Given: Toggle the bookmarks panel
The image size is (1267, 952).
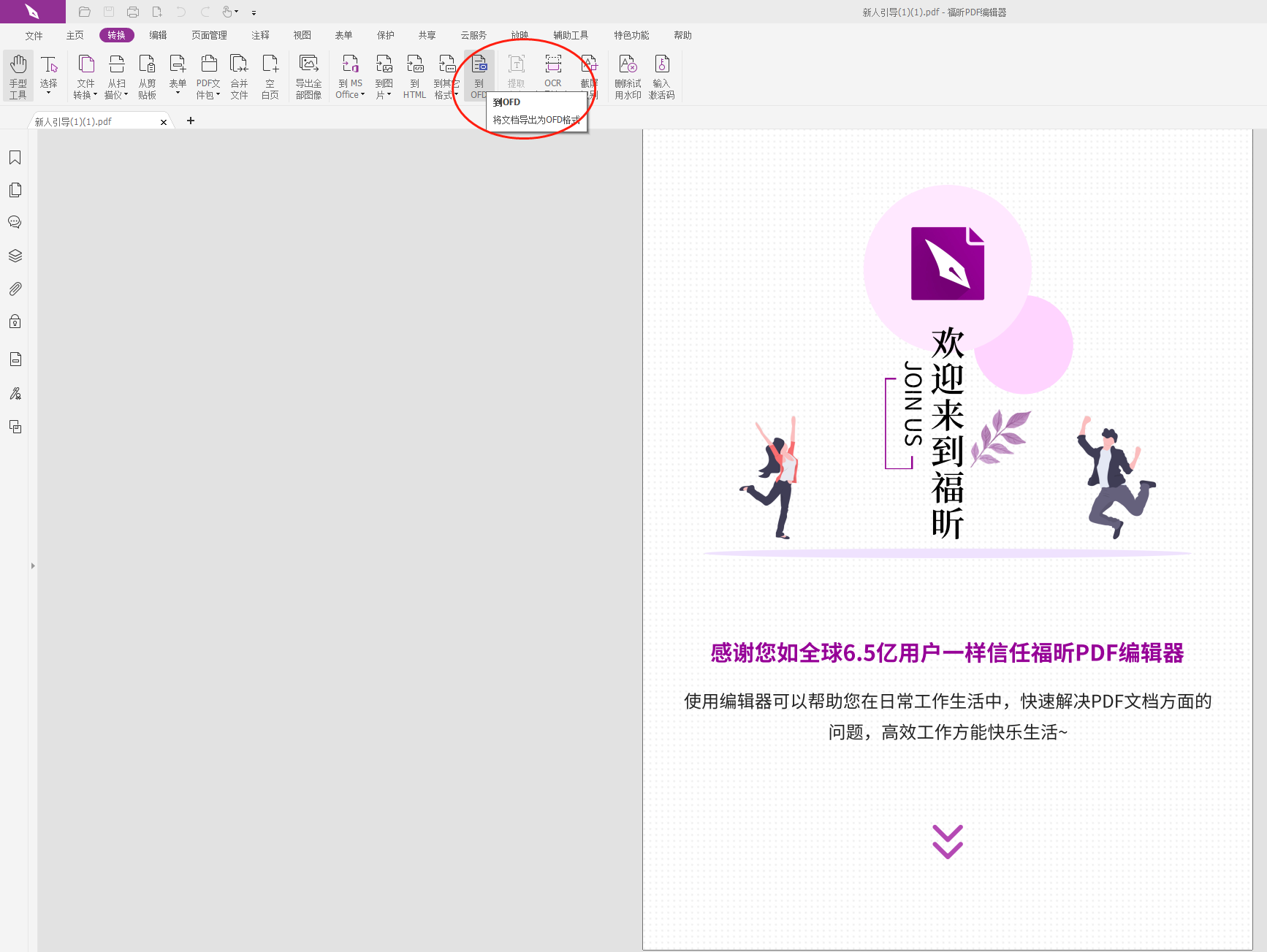Looking at the screenshot, I should coord(15,157).
